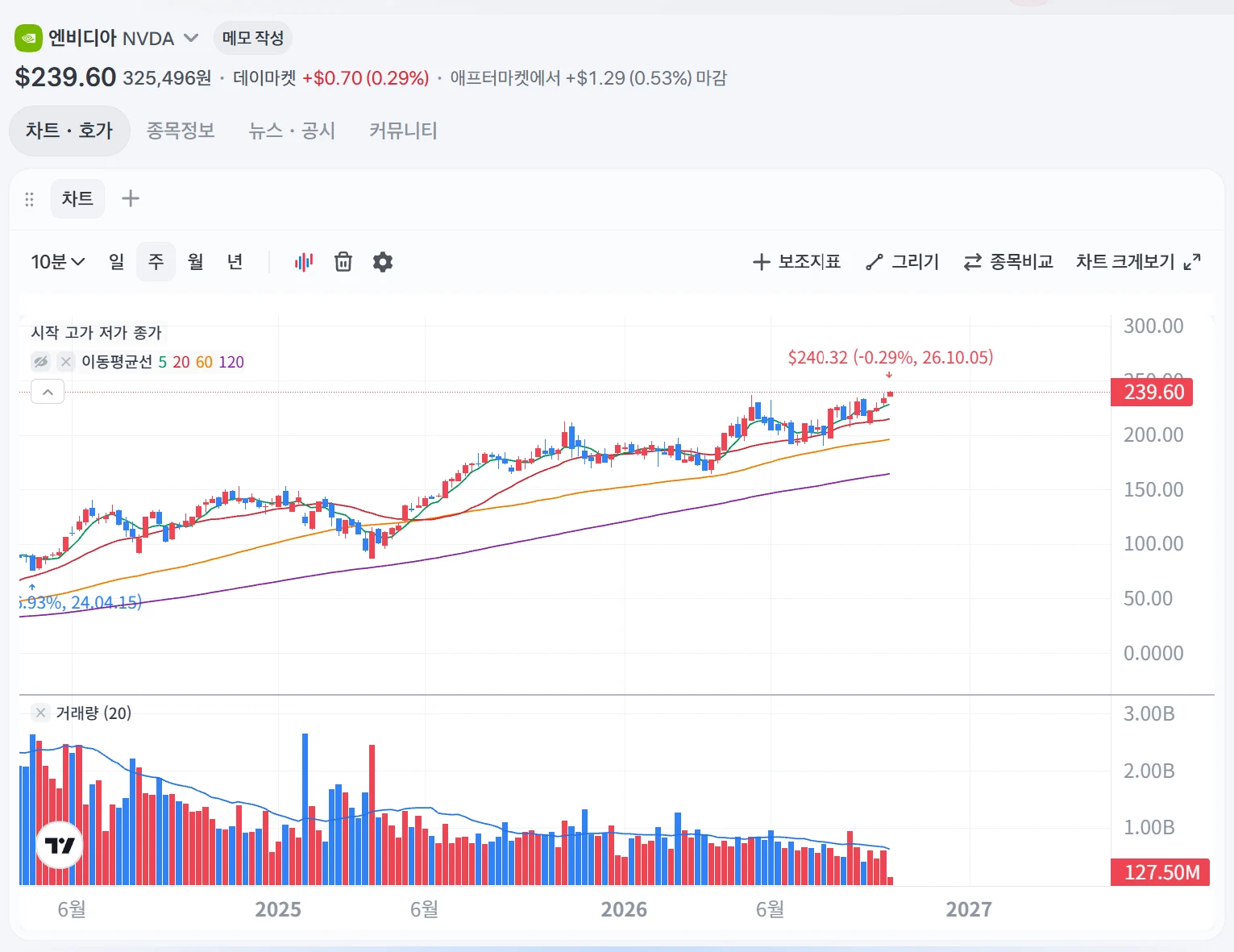Click the 300.00 price axis label
Viewport: 1234px width, 952px height.
point(1153,326)
